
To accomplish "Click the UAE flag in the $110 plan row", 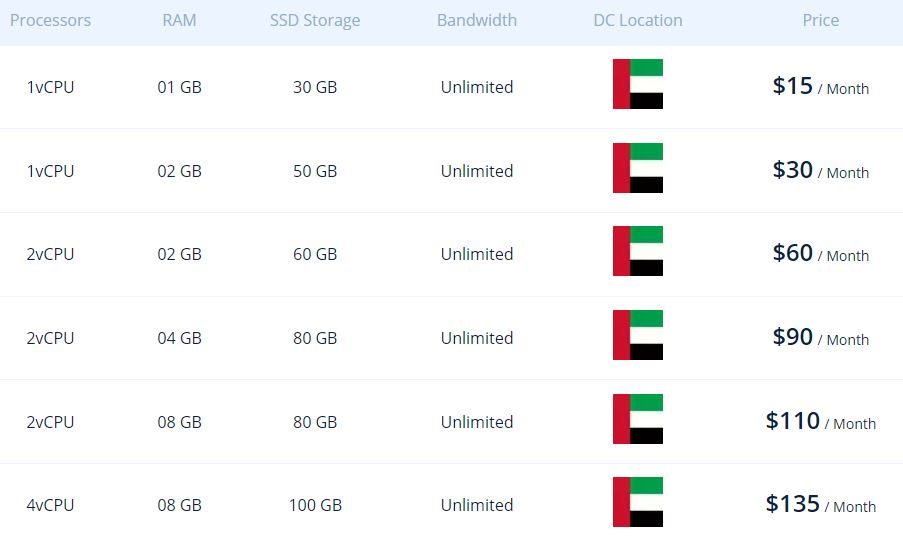I will click(638, 419).
